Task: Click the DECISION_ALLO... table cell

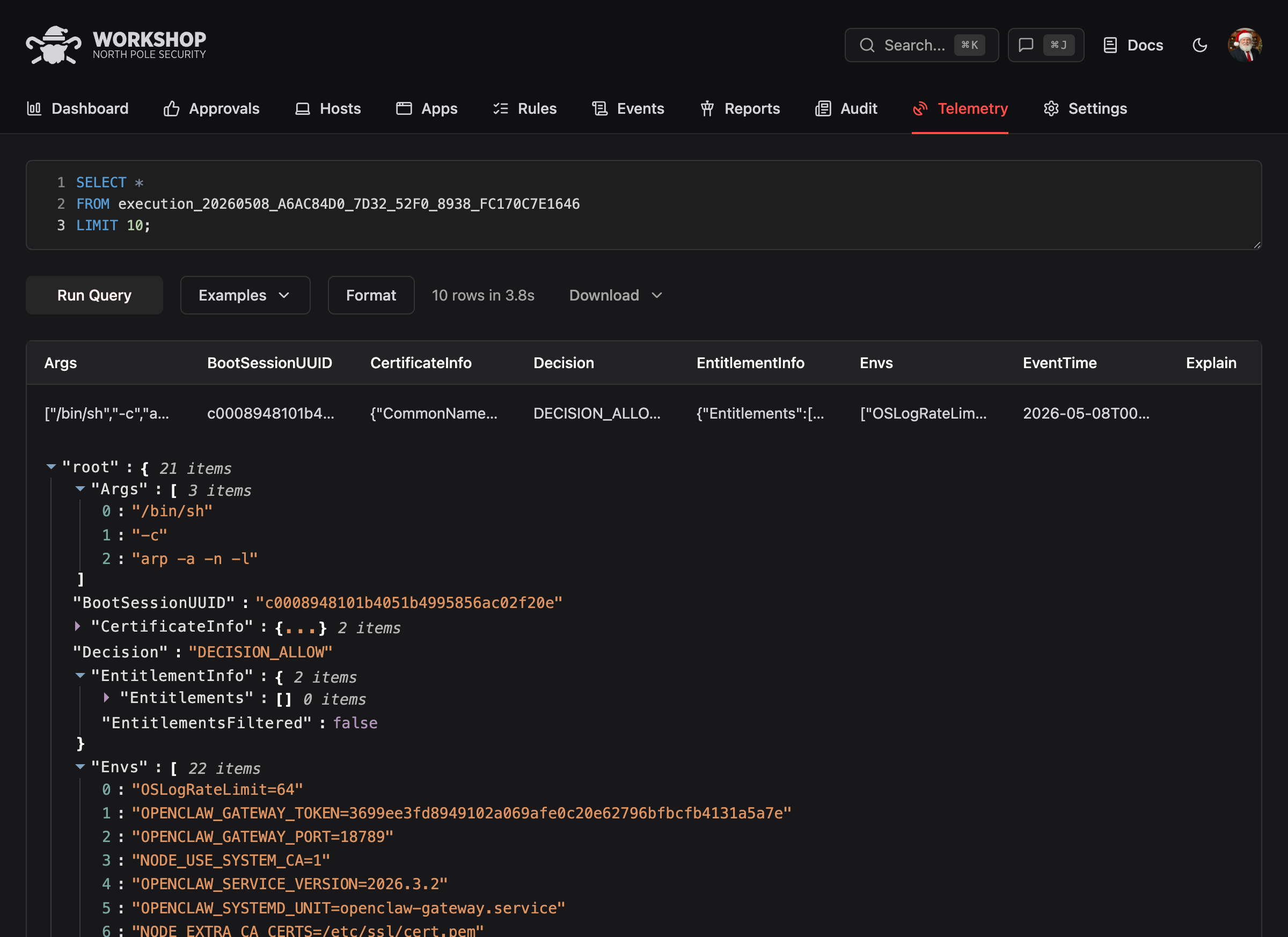Action: click(597, 413)
